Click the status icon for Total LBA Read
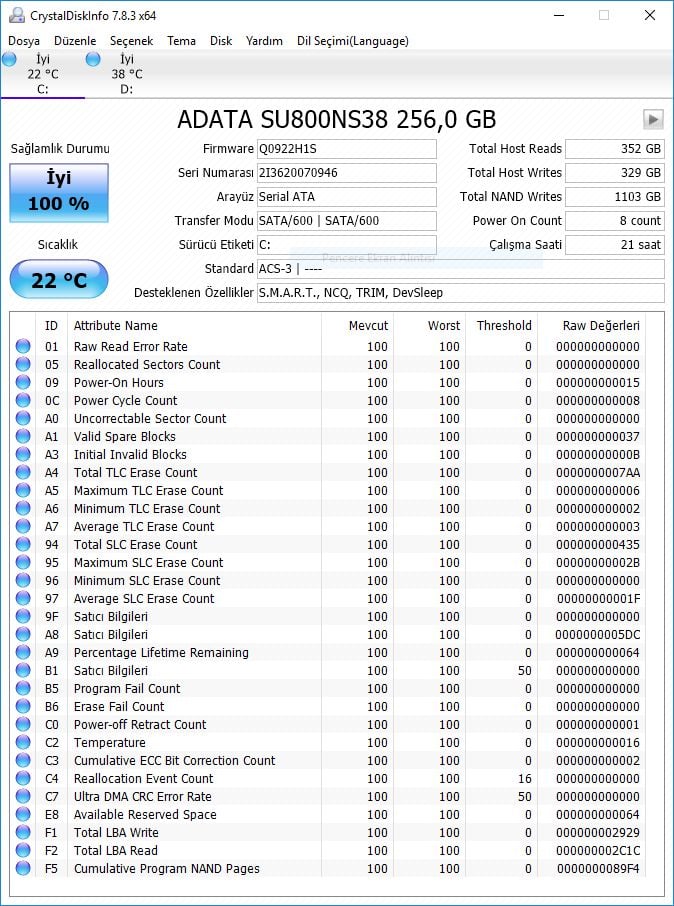 pyautogui.click(x=23, y=850)
